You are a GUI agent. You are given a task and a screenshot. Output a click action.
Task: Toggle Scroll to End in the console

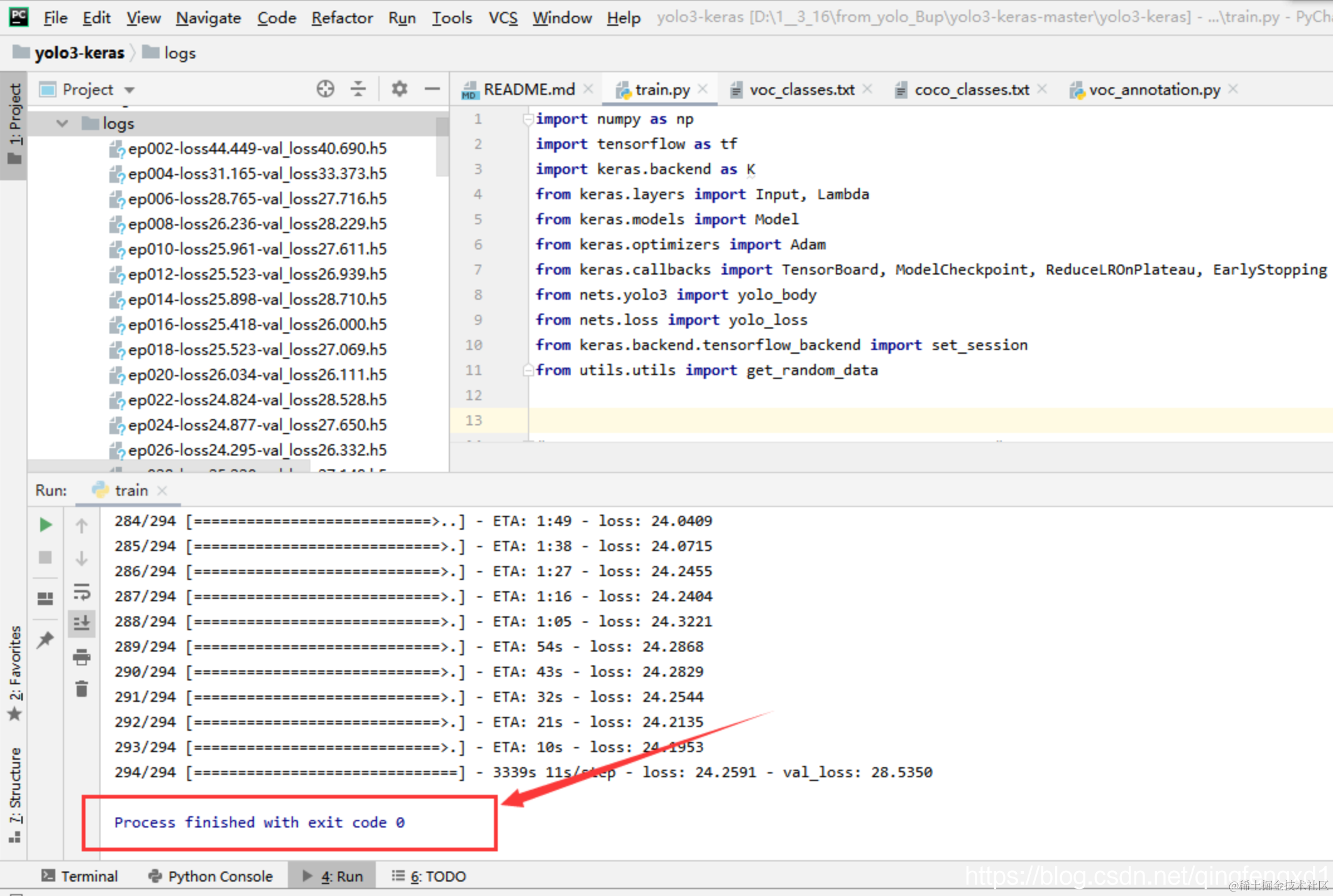click(x=82, y=623)
